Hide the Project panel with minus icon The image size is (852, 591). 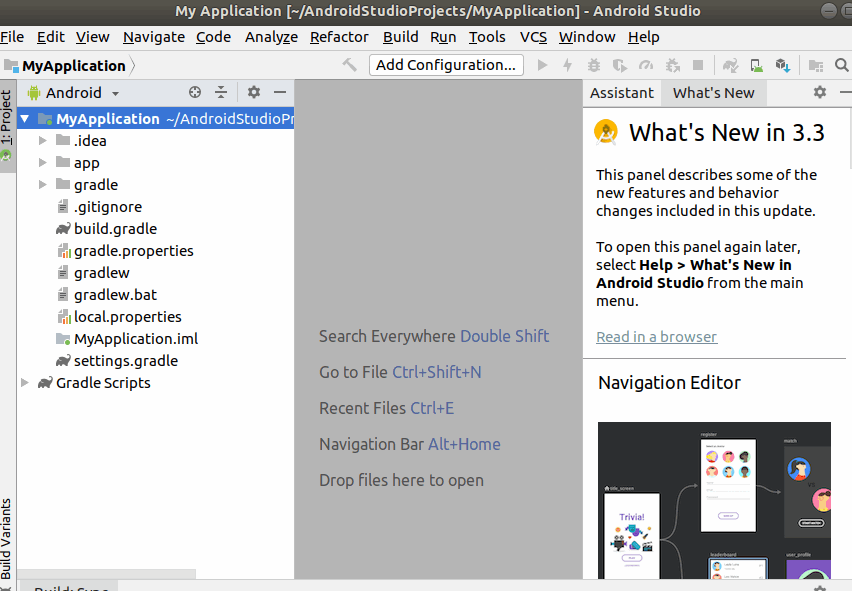coord(280,92)
